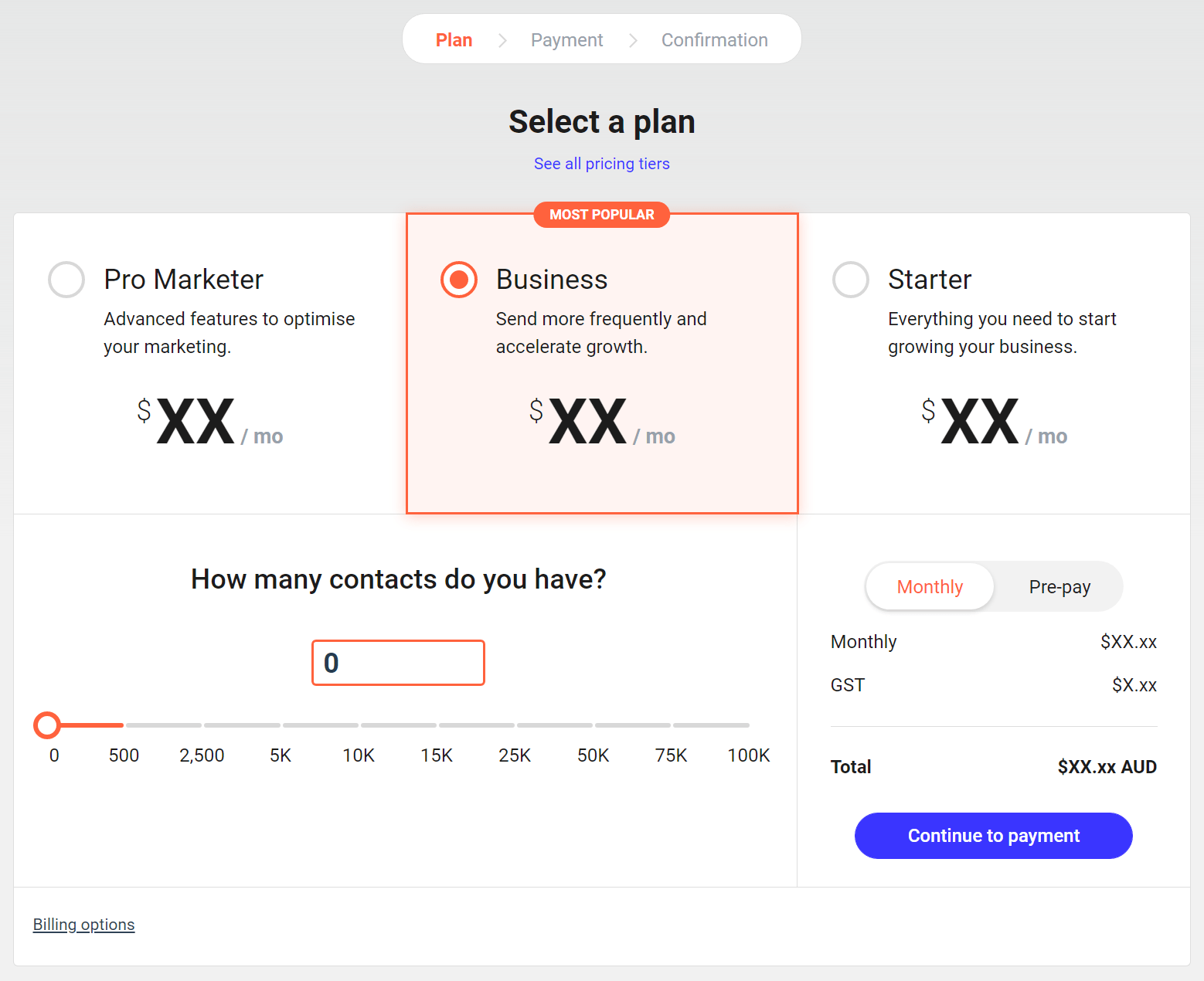This screenshot has width=1204, height=981.
Task: Click the 10K label under the slider
Action: point(358,755)
